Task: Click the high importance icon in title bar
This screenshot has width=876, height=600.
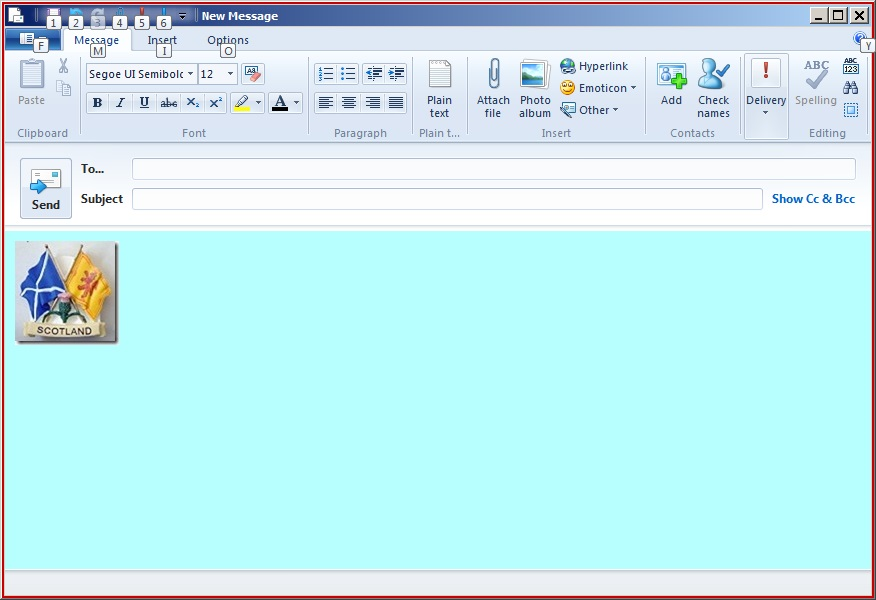Action: point(142,15)
